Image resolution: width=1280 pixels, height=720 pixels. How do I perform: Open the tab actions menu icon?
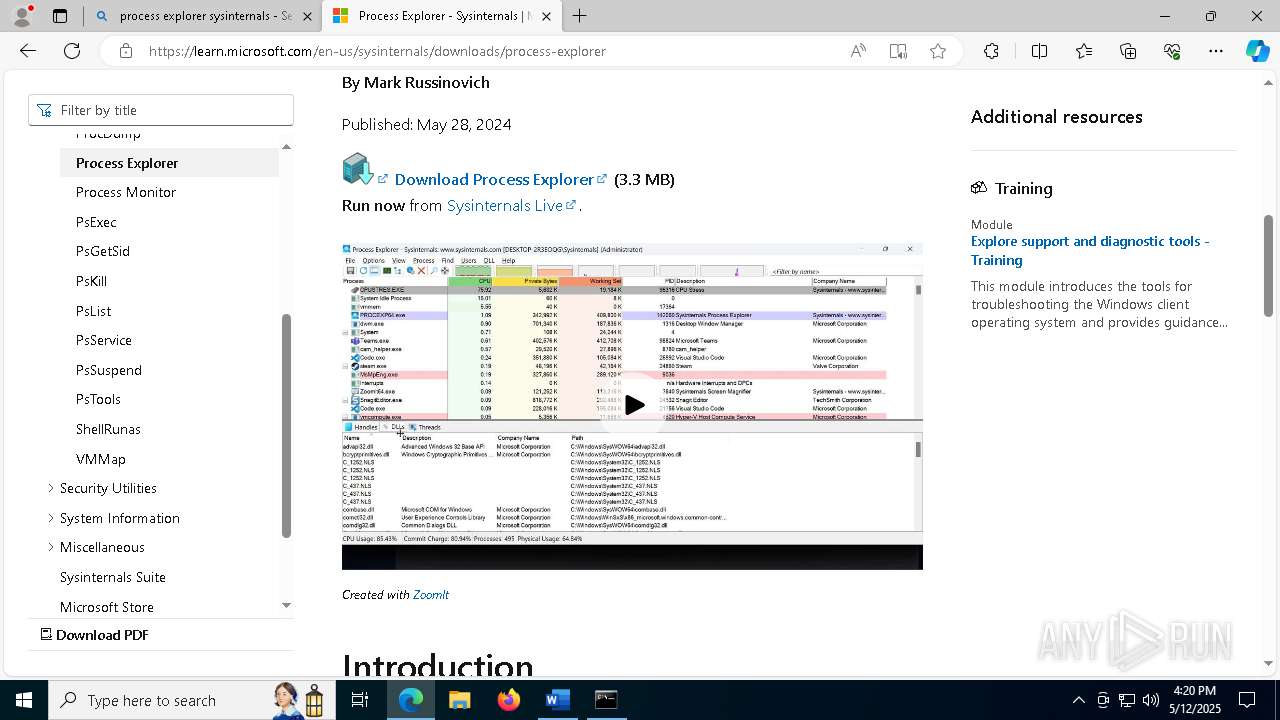point(60,16)
